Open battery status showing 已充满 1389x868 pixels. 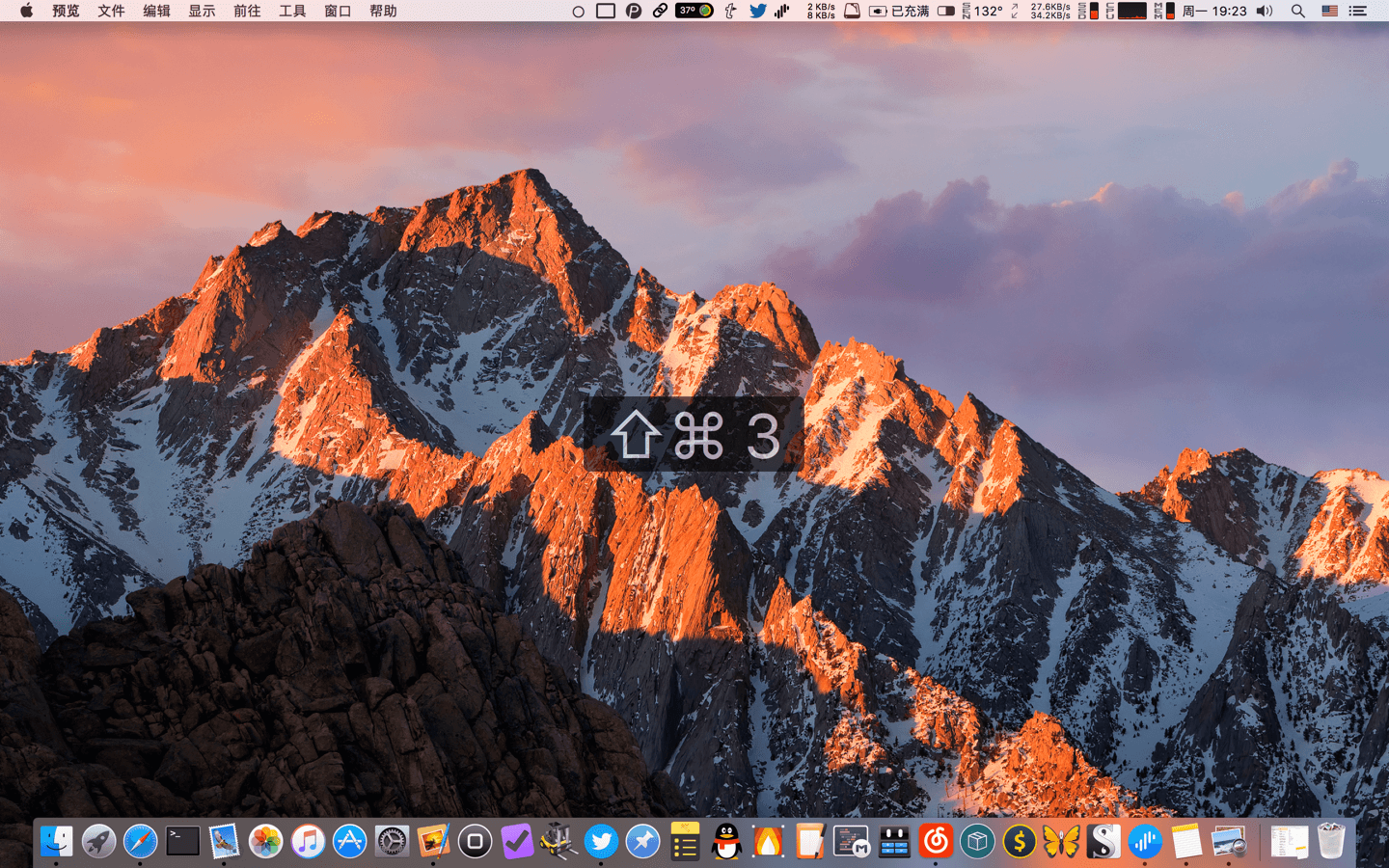tap(899, 11)
